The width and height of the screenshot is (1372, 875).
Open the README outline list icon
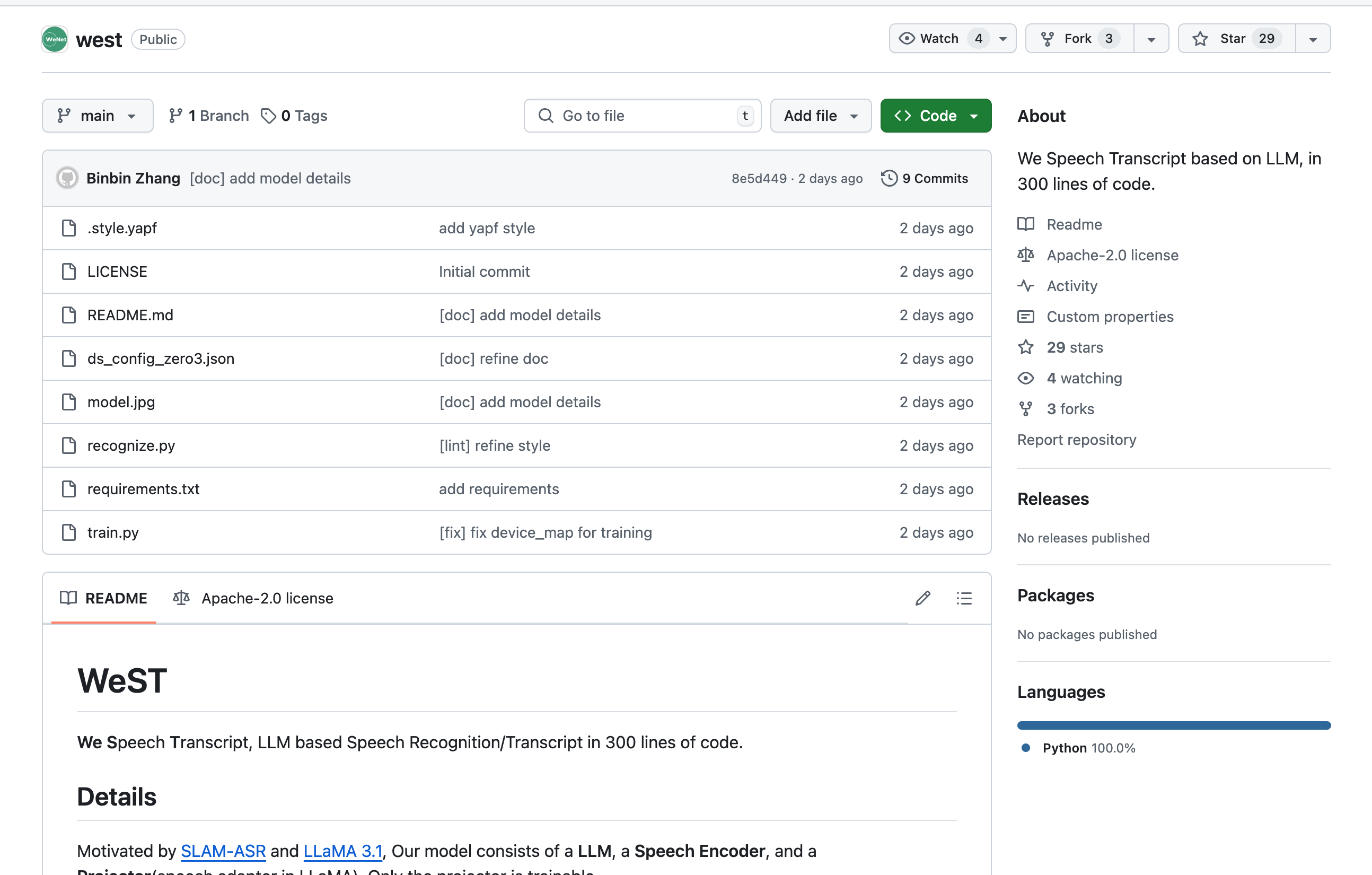click(x=964, y=598)
